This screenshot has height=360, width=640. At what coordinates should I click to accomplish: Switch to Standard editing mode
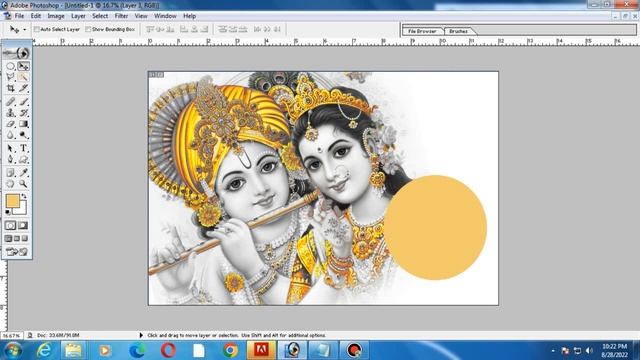point(11,225)
